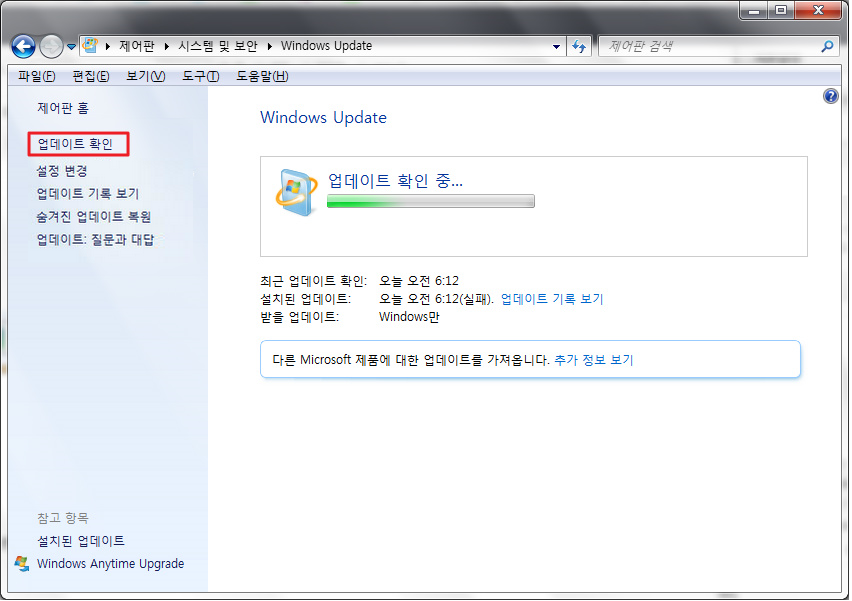Viewport: 852px width, 601px height.
Task: Maximize the Windows Update window
Action: [x=781, y=10]
